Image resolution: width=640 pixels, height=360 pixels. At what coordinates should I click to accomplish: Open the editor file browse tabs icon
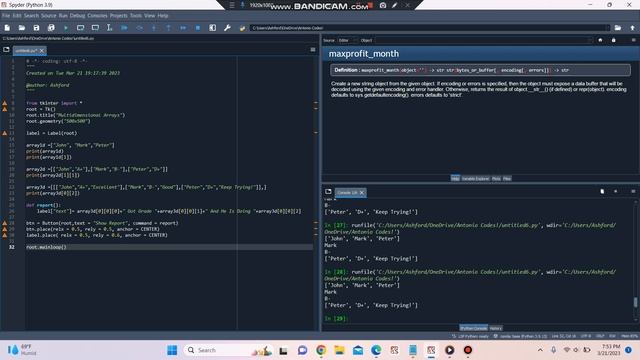(x=6, y=50)
